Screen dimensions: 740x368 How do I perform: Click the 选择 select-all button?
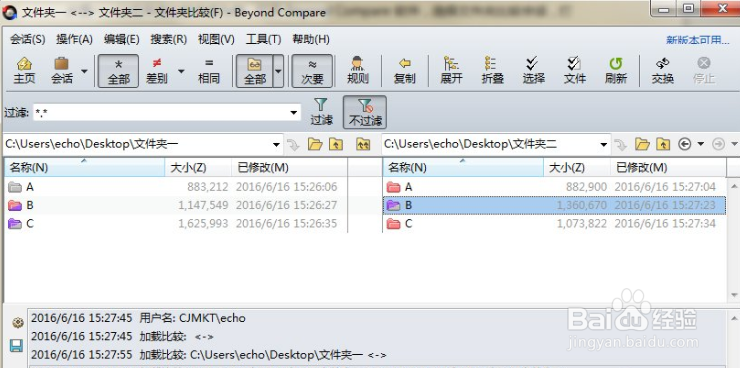pos(533,71)
